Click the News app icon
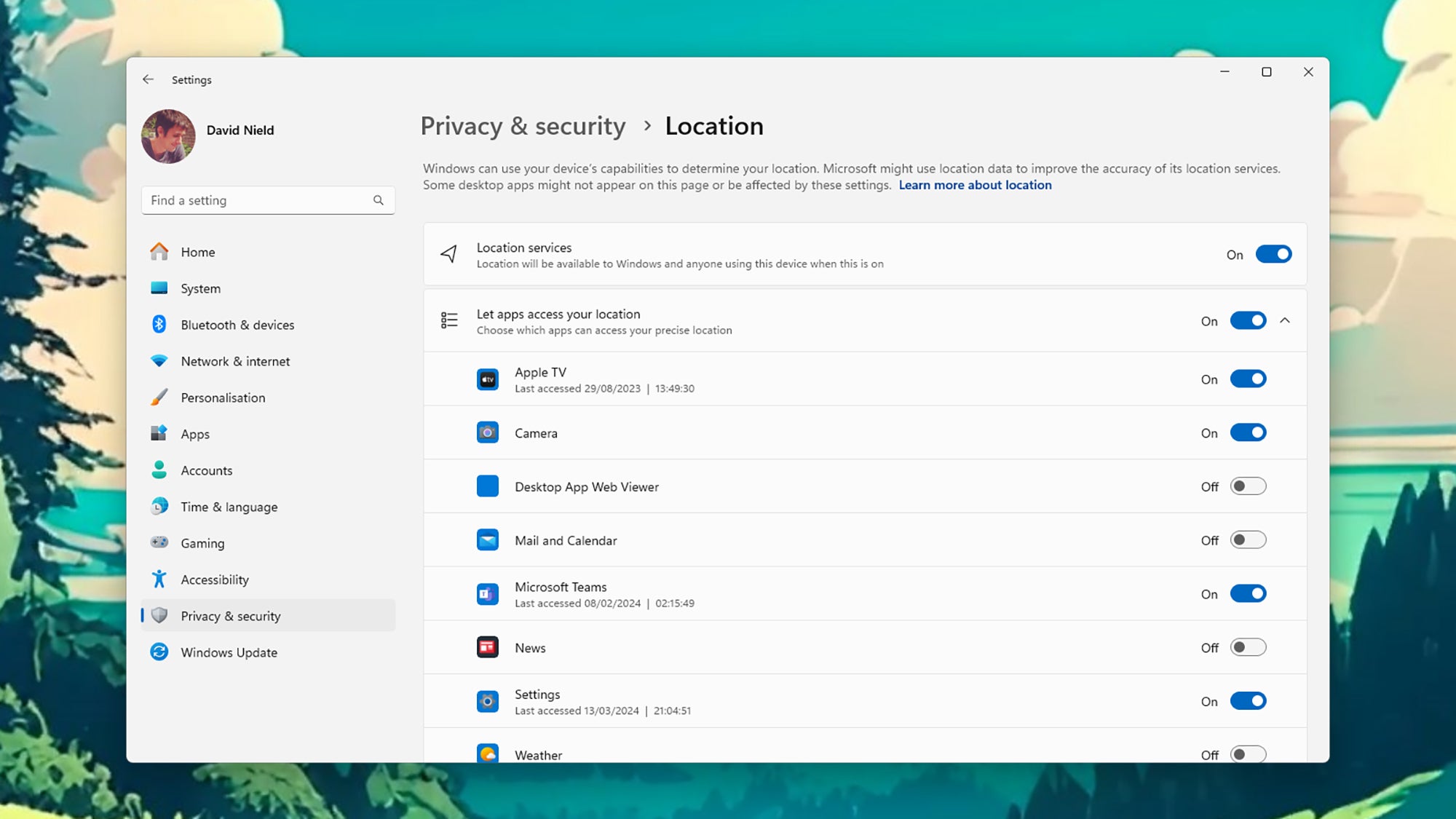 [x=488, y=647]
